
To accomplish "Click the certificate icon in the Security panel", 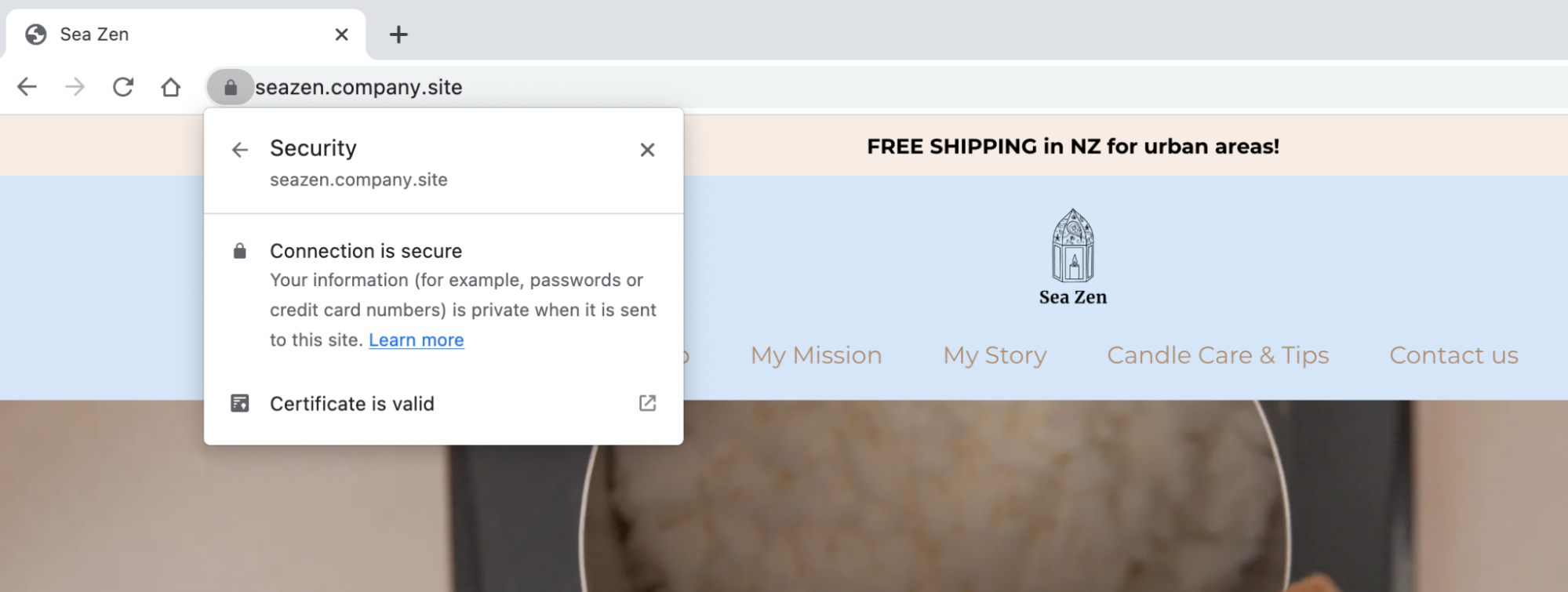I will click(240, 403).
